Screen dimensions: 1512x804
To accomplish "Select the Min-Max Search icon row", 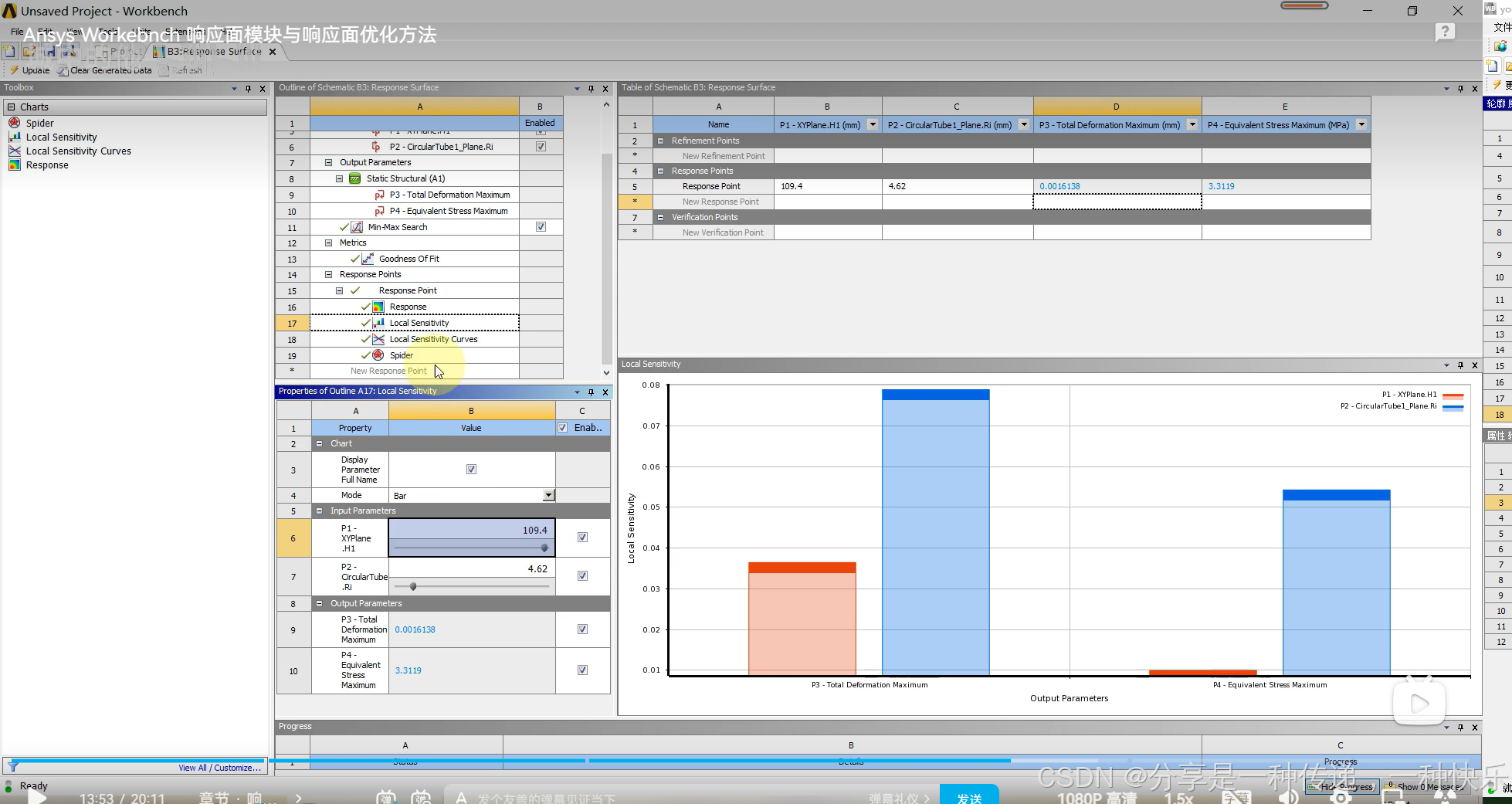I will point(415,227).
